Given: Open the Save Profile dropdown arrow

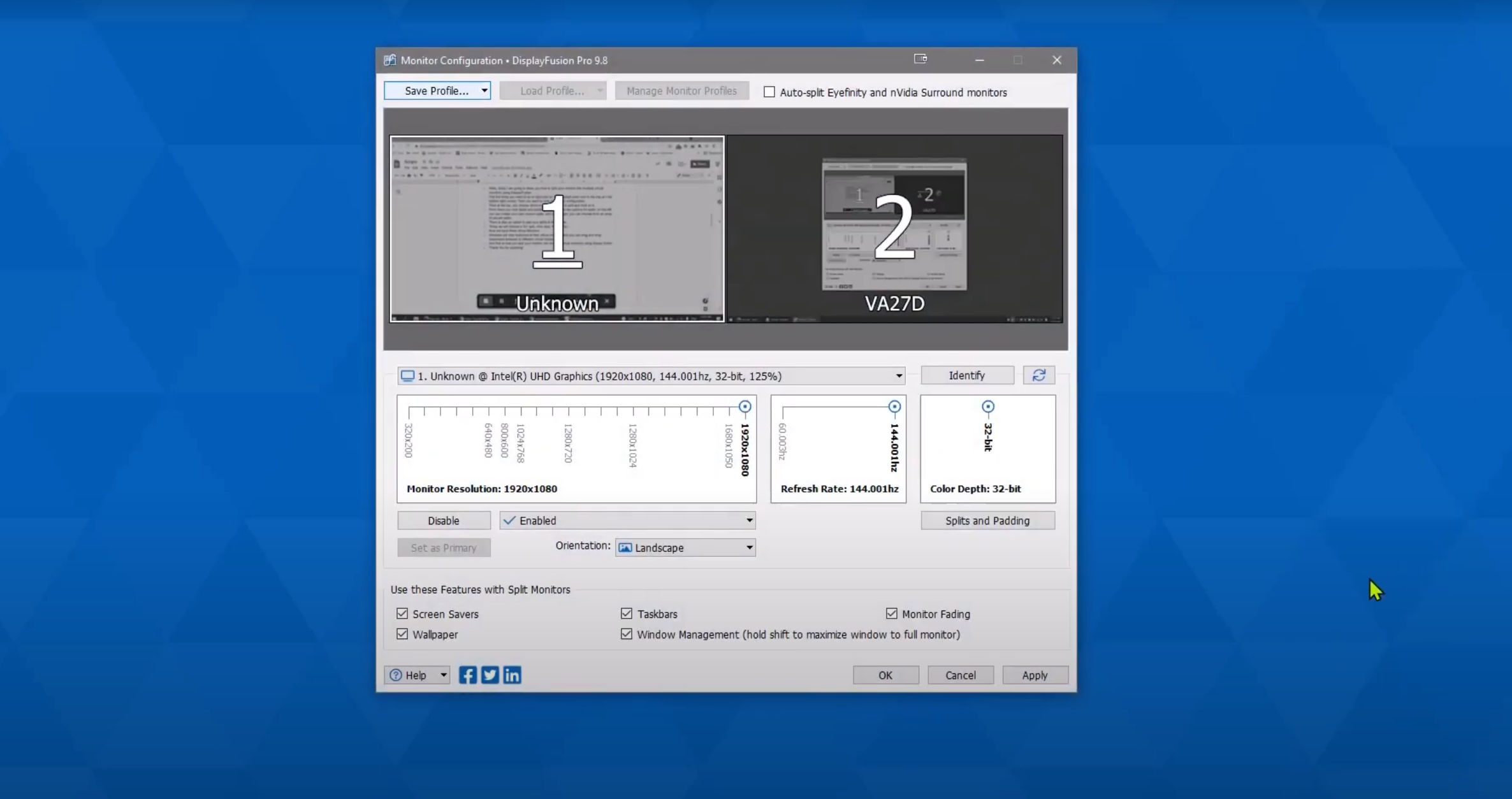Looking at the screenshot, I should [x=484, y=90].
